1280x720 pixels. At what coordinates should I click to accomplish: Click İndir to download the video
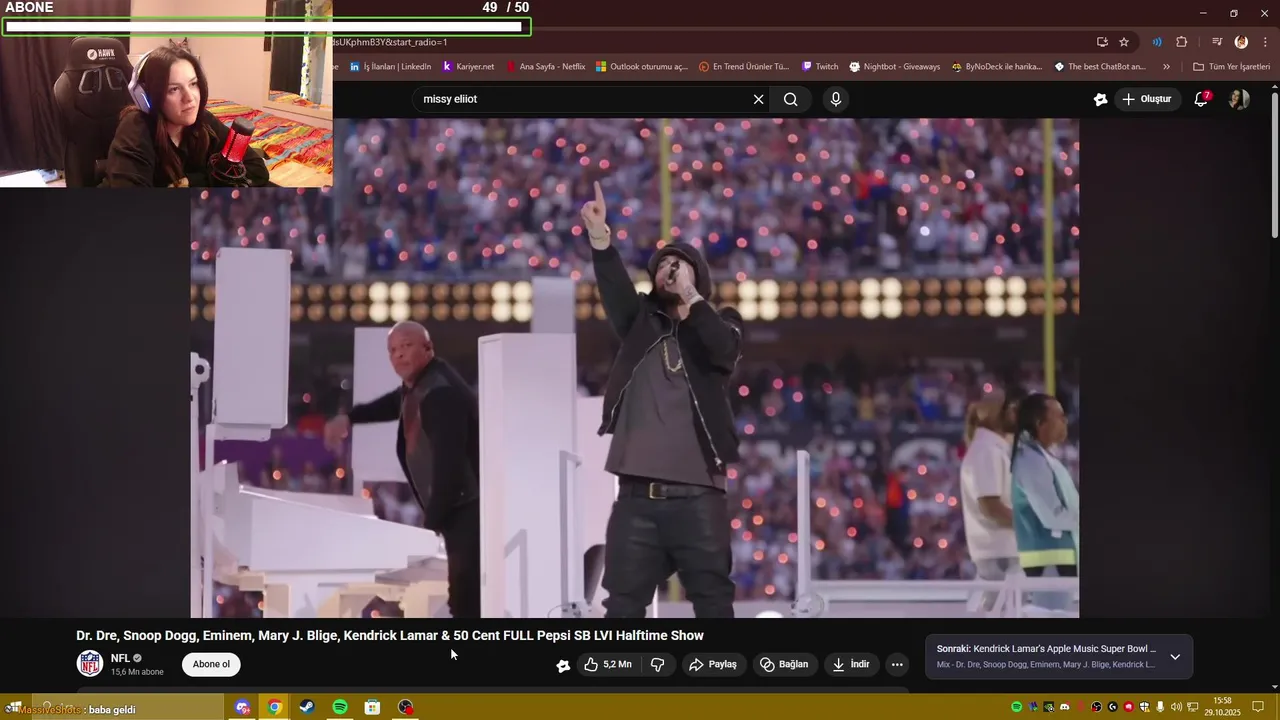pos(851,664)
